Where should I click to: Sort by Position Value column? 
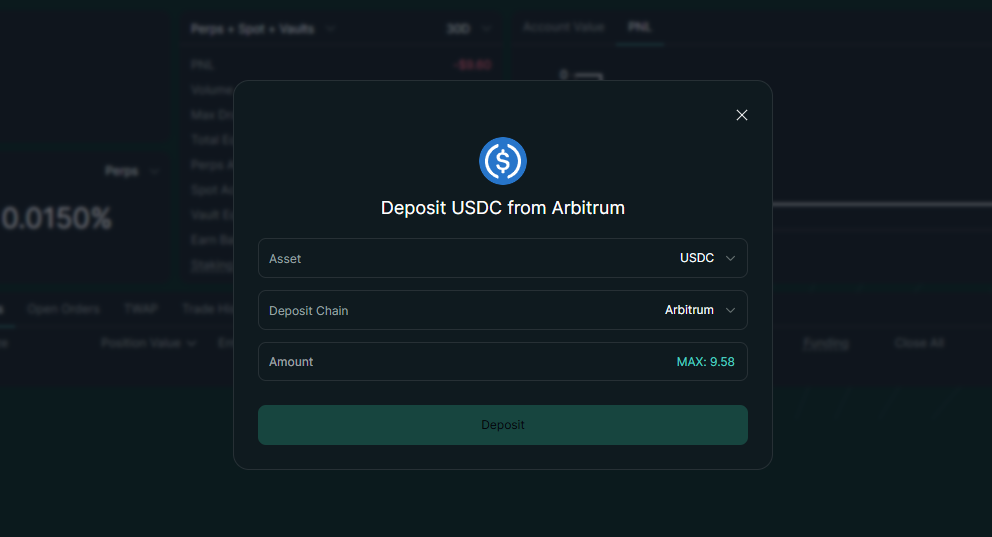click(x=148, y=343)
